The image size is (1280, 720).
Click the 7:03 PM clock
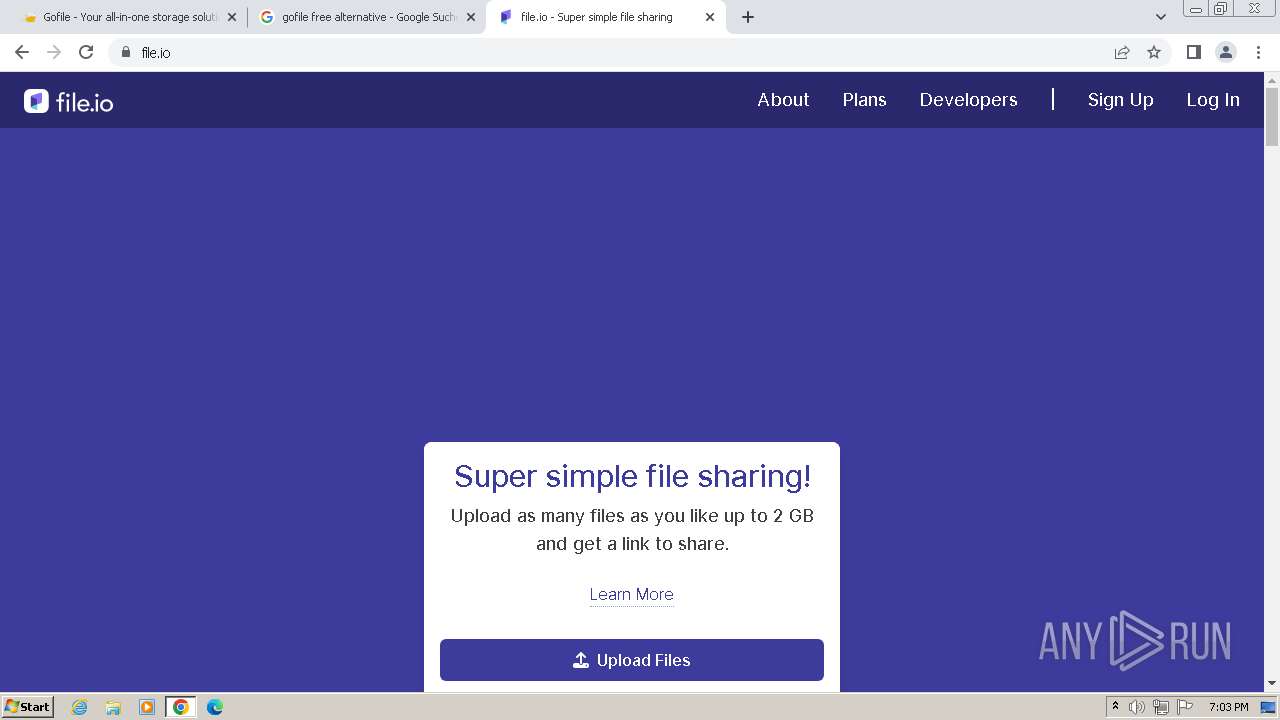coord(1229,707)
